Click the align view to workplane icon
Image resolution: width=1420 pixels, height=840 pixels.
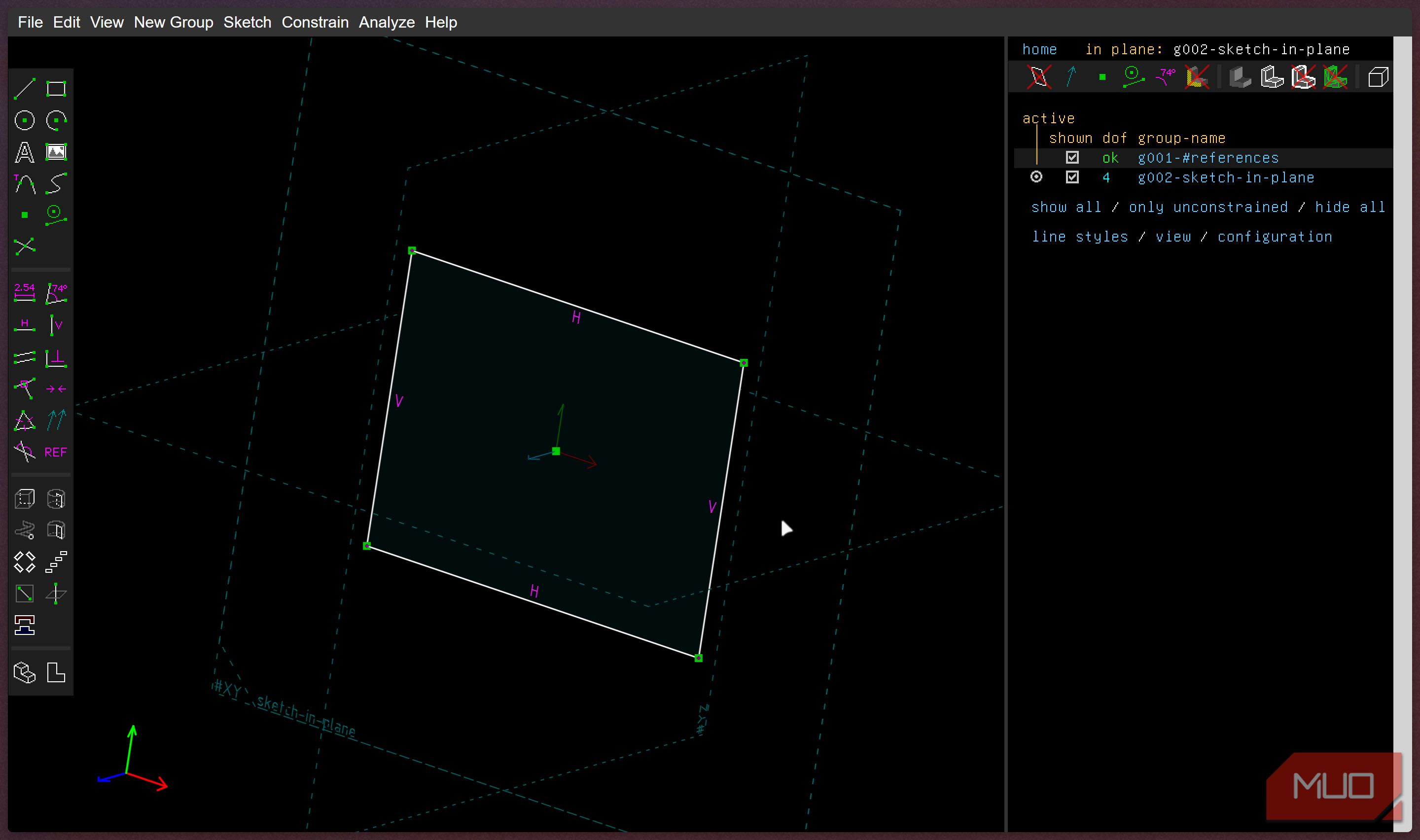(56, 673)
